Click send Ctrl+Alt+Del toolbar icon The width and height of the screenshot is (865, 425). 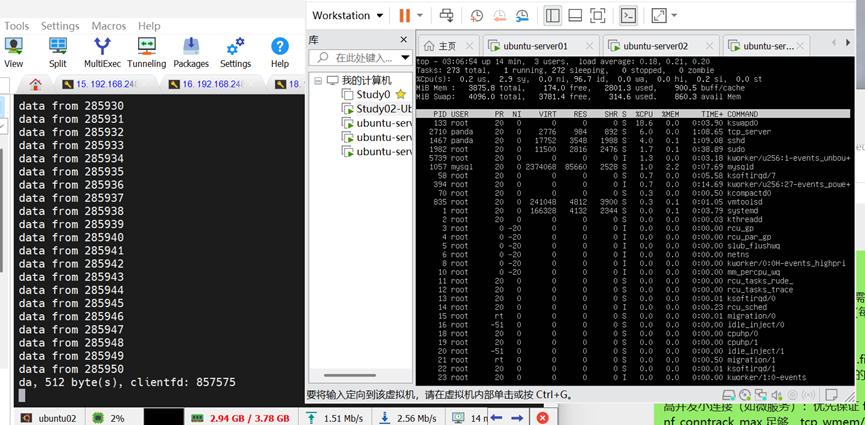(x=447, y=16)
